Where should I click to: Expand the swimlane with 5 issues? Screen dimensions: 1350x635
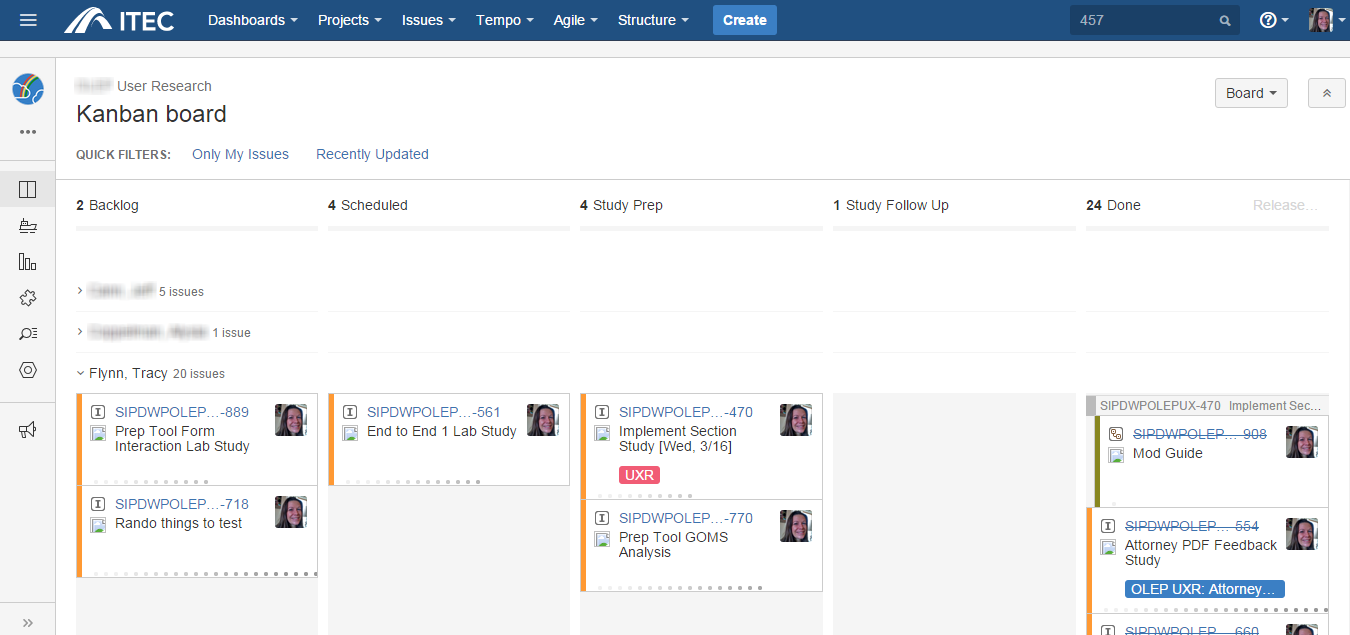[81, 291]
